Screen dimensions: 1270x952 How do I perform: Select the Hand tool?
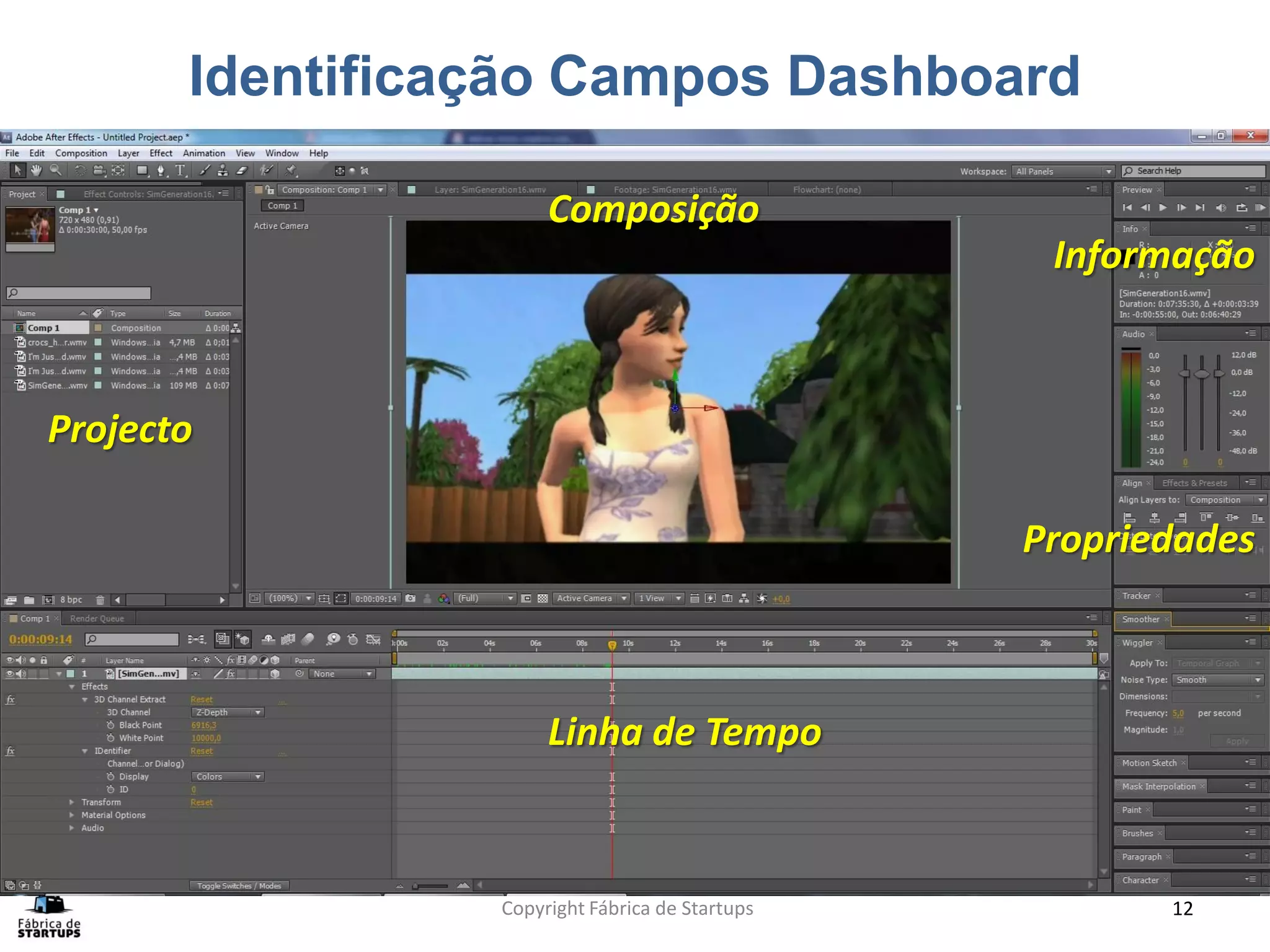click(x=37, y=170)
